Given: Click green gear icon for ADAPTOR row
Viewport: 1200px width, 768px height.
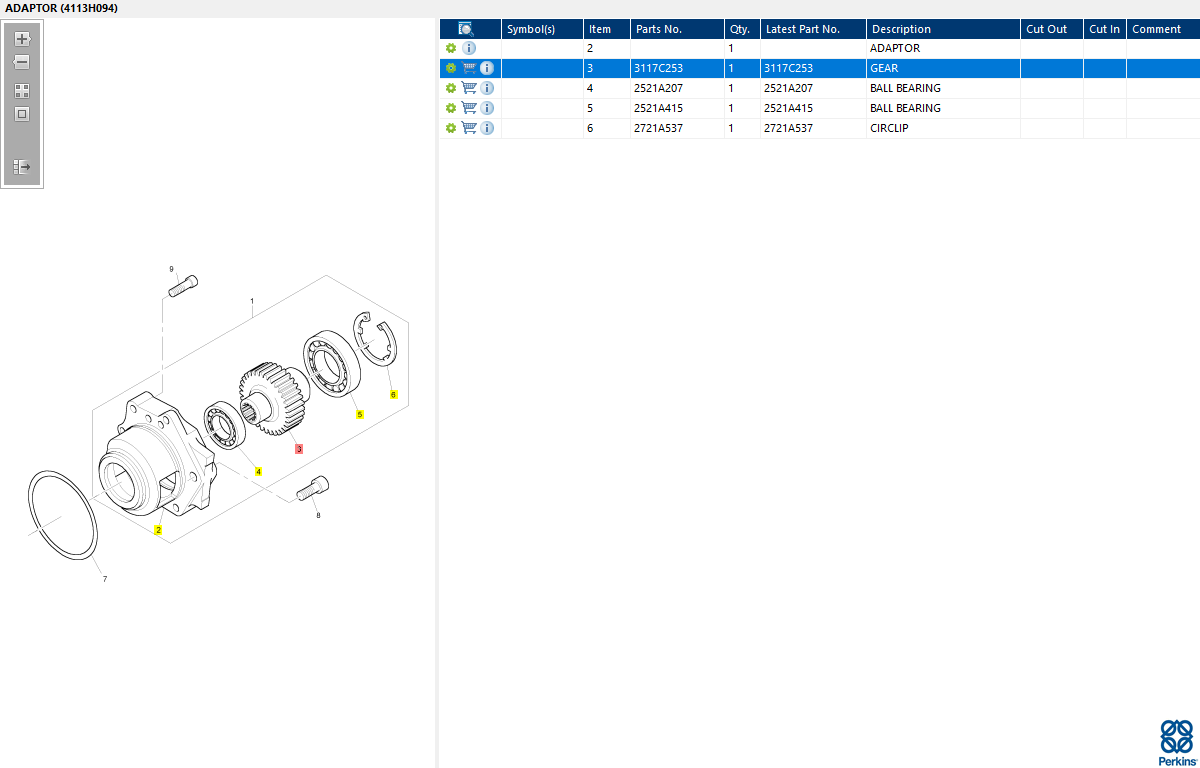Looking at the screenshot, I should pyautogui.click(x=451, y=48).
